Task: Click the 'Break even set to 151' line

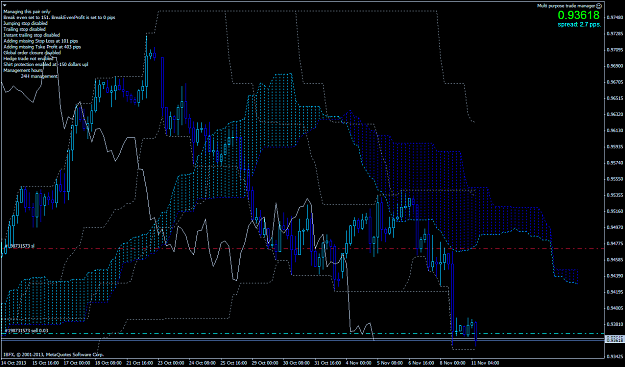Action: click(x=59, y=18)
